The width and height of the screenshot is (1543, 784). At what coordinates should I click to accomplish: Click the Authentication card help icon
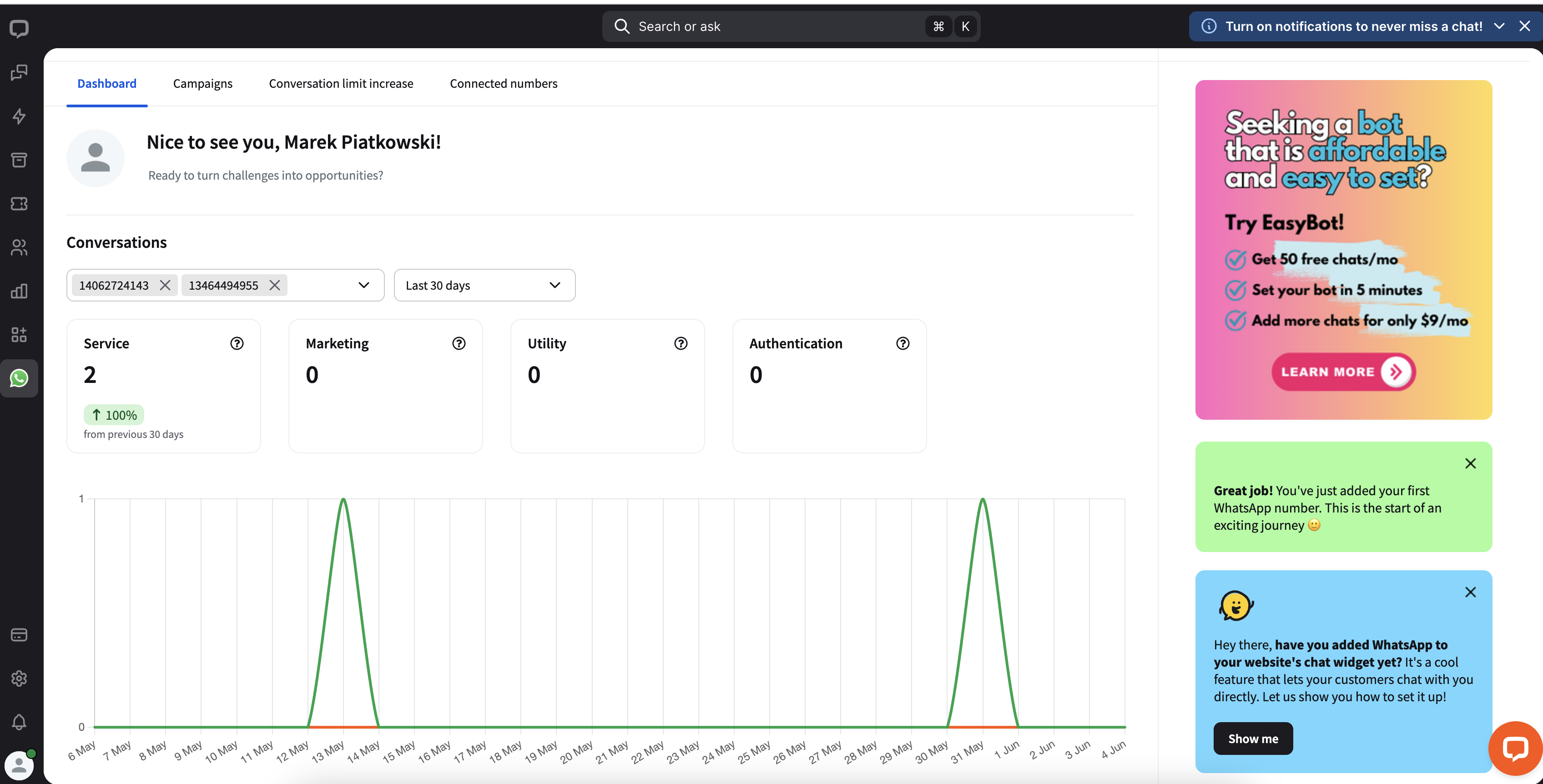pyautogui.click(x=903, y=343)
